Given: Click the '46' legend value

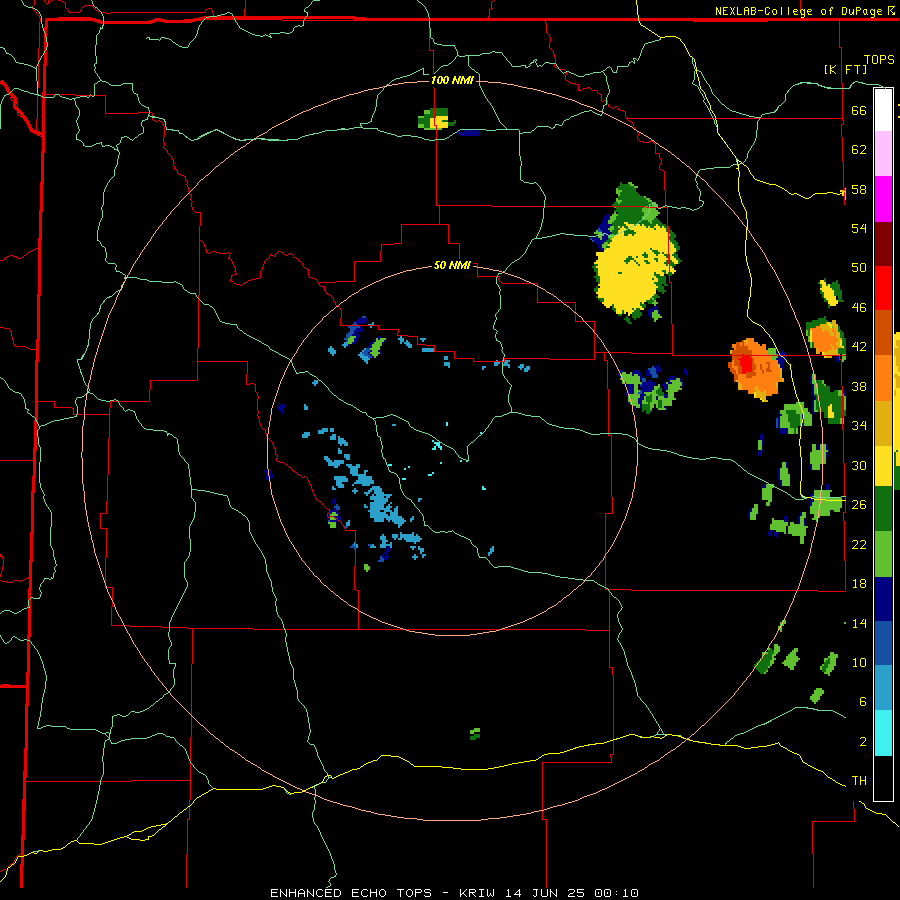Looking at the screenshot, I should [x=859, y=308].
